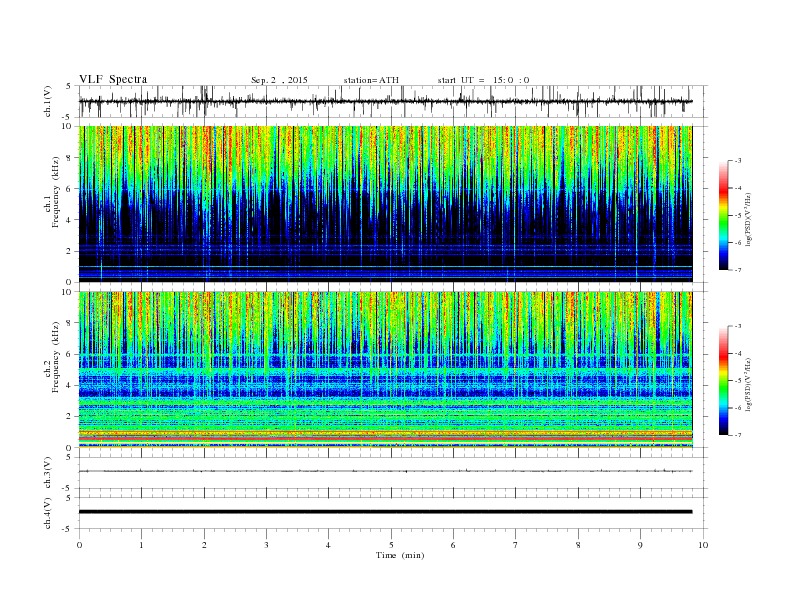Click the ch.1 spectrogram panel
The width and height of the screenshot is (792, 612).
(x=385, y=204)
